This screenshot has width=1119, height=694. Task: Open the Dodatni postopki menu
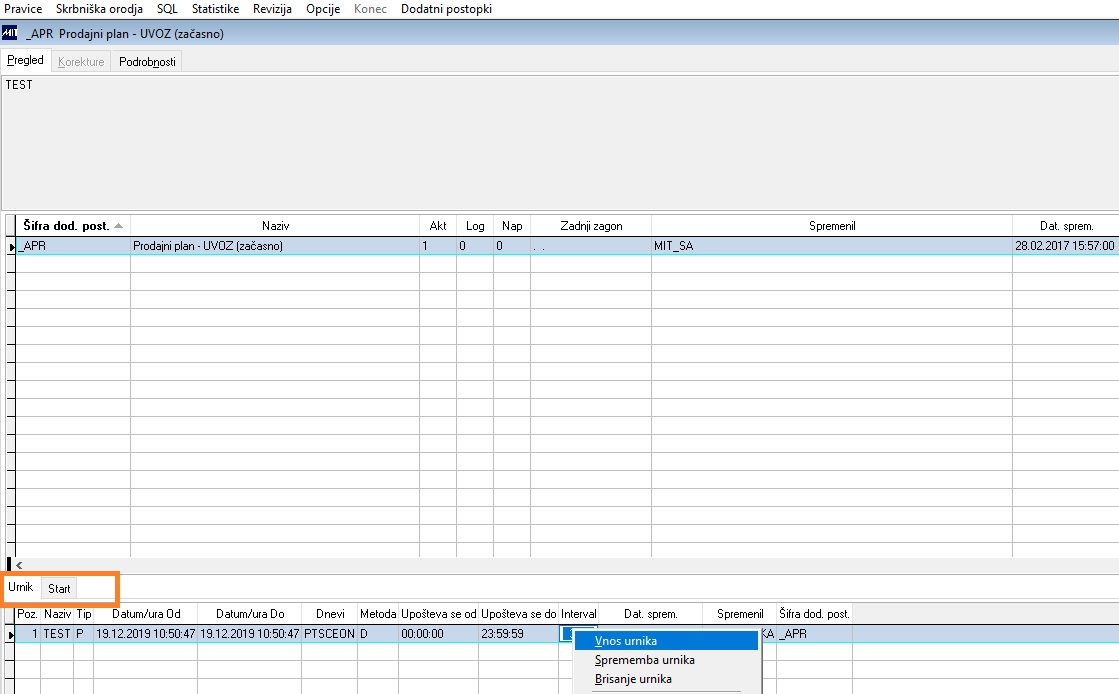point(446,9)
